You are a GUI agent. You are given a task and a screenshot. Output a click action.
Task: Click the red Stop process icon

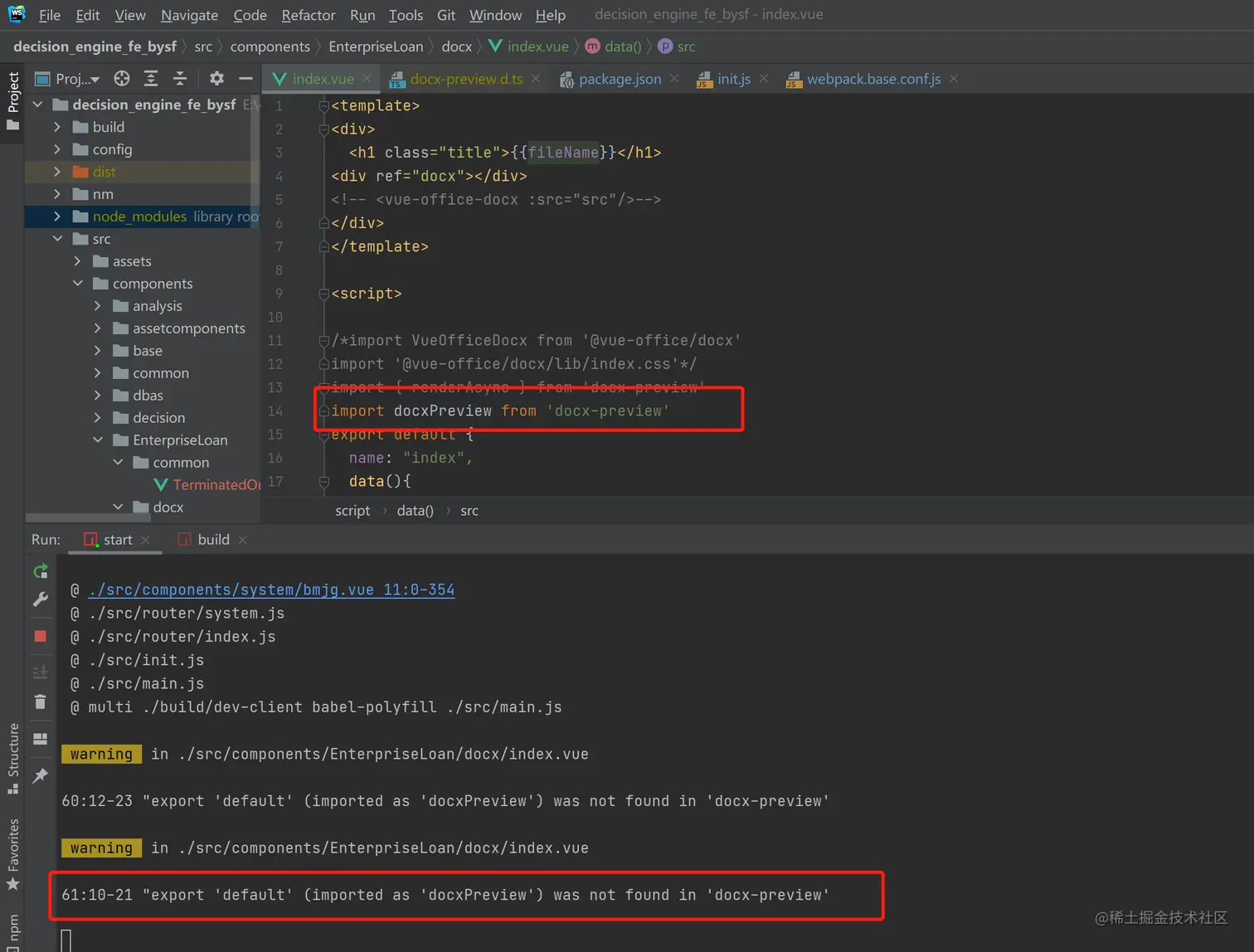[x=40, y=636]
